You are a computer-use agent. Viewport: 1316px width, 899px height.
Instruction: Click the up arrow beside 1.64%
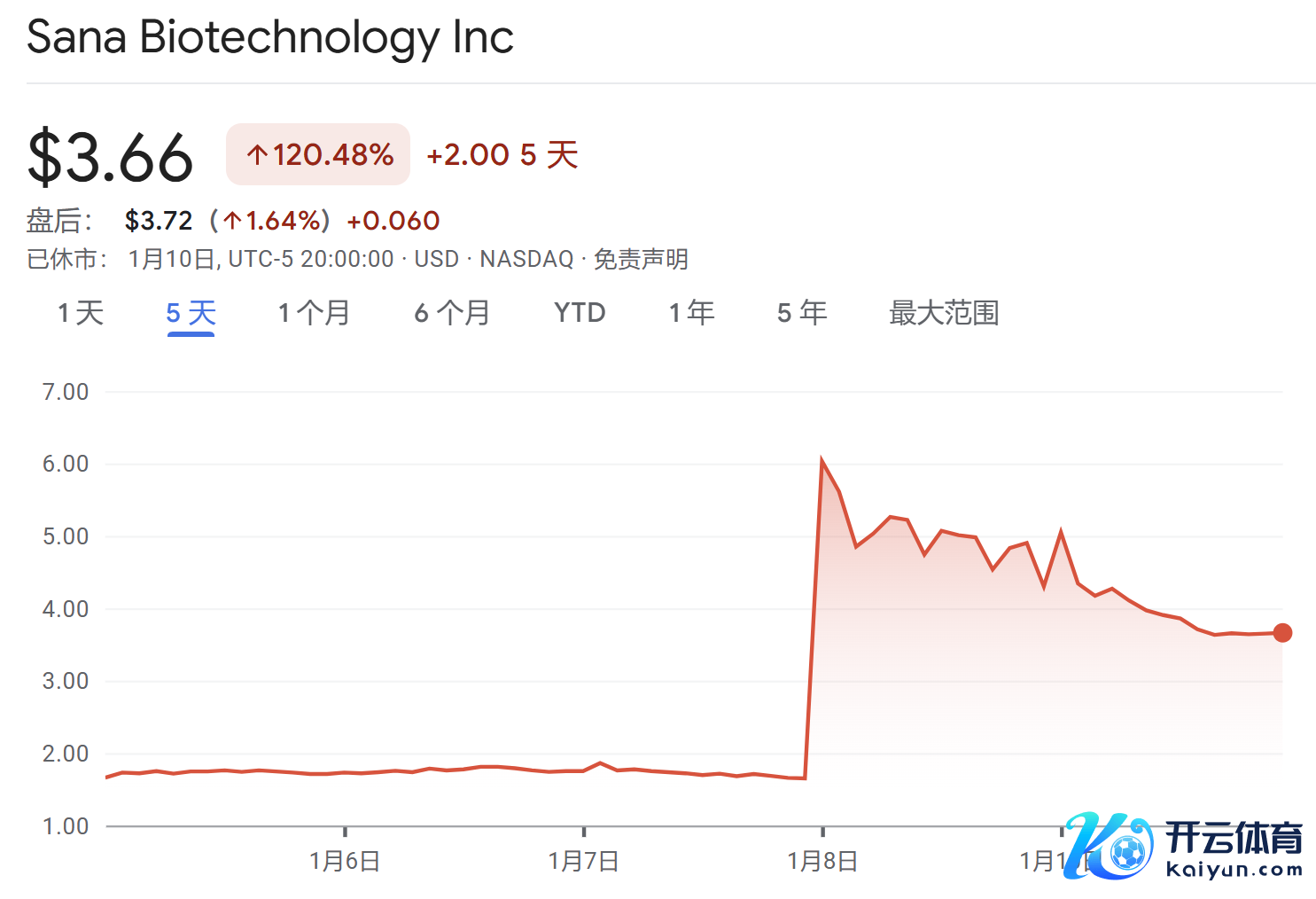click(232, 221)
